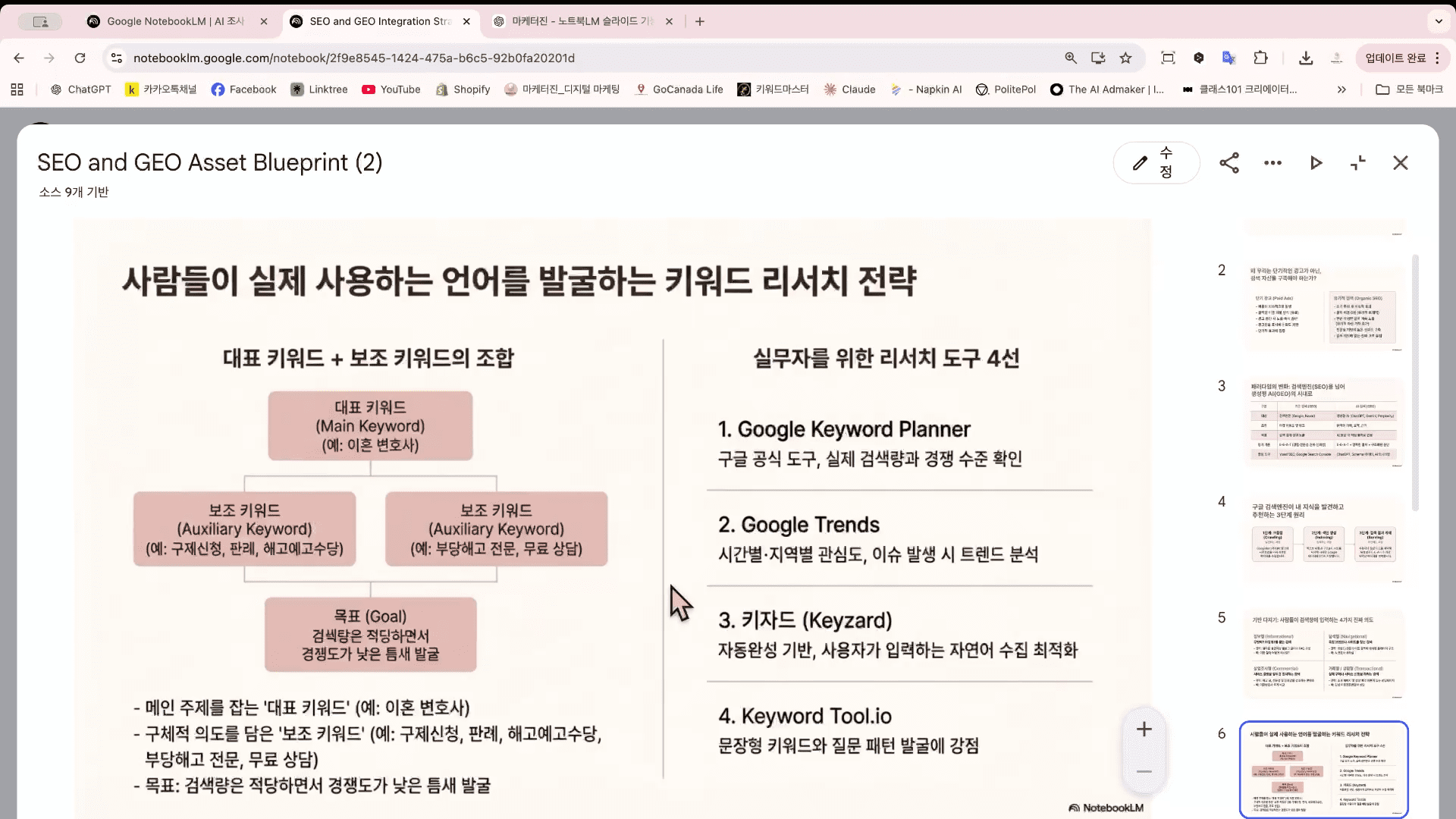This screenshot has width=1456, height=819.
Task: Expand the hidden bookmarks chevron
Action: coord(1341,89)
